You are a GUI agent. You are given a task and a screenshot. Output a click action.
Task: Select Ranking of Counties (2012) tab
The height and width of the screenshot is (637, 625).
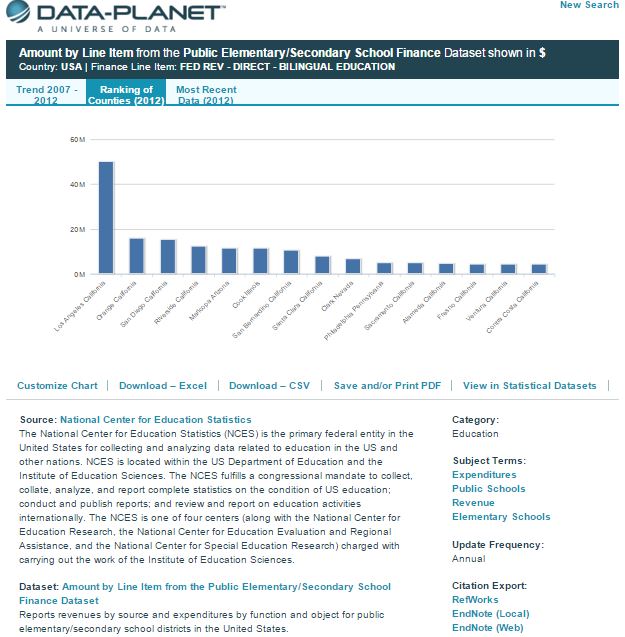click(126, 94)
